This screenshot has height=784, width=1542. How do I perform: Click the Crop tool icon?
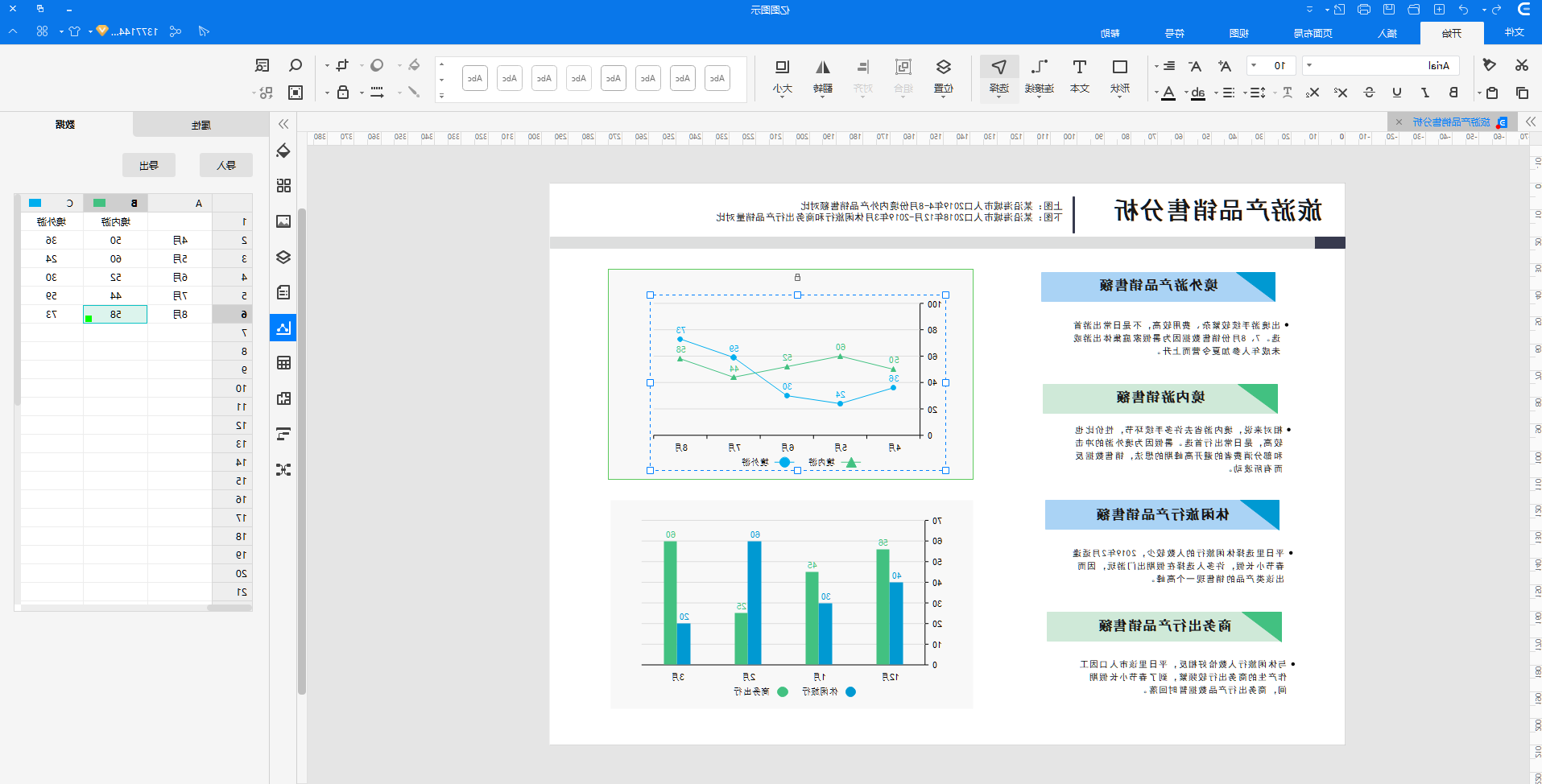click(x=342, y=65)
